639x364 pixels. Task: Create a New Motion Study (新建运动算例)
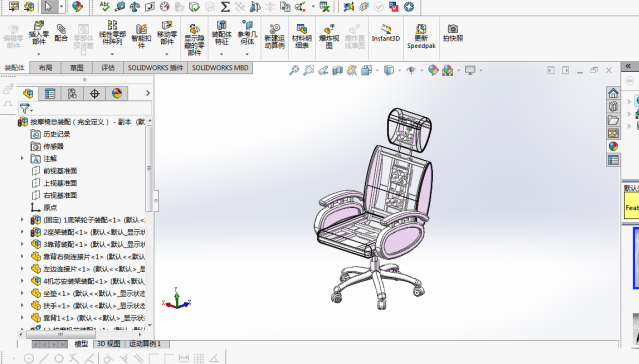pos(274,36)
